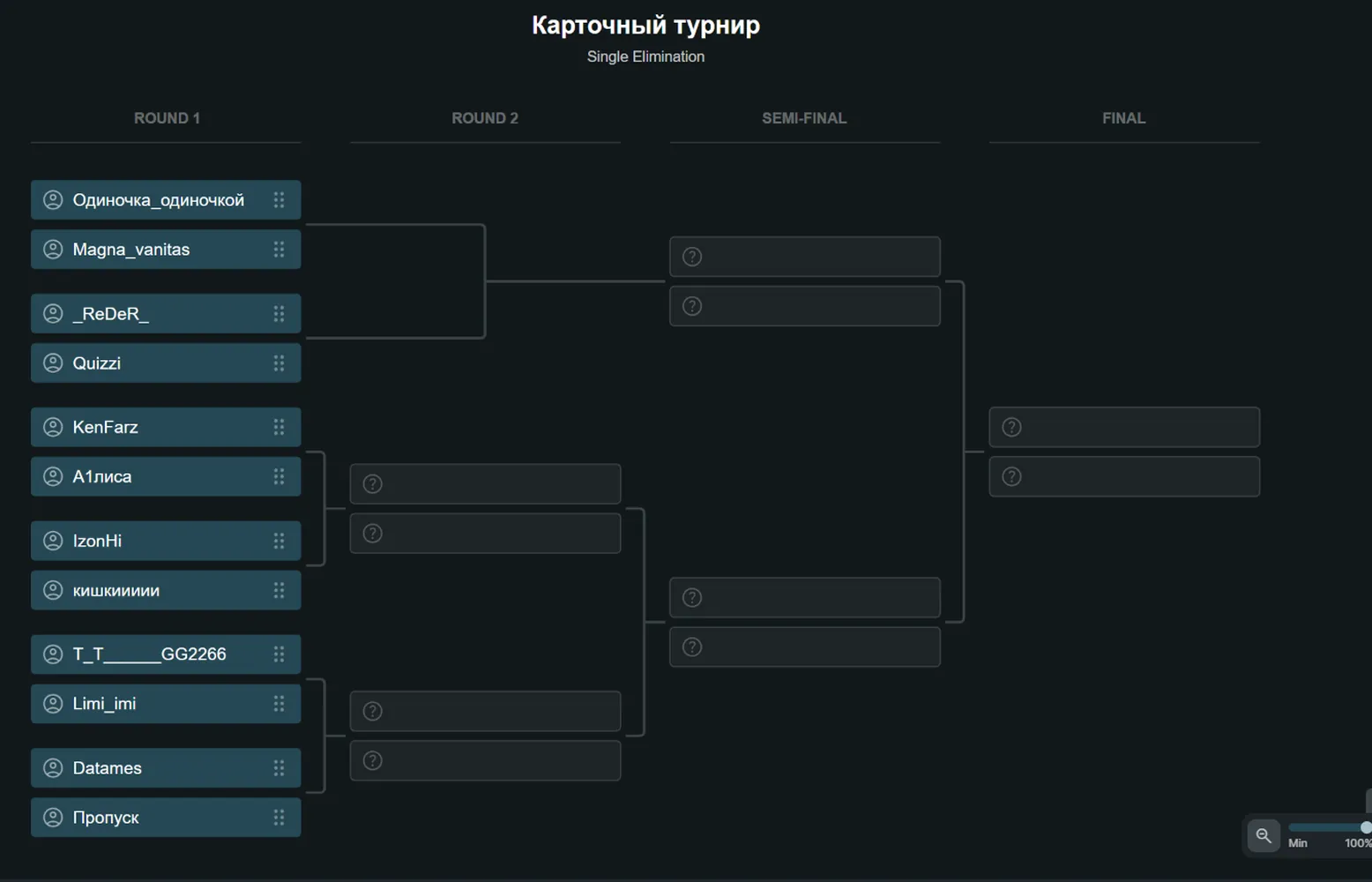Click the zoom magnifier icon near the slider
The image size is (1372, 882).
tap(1264, 835)
